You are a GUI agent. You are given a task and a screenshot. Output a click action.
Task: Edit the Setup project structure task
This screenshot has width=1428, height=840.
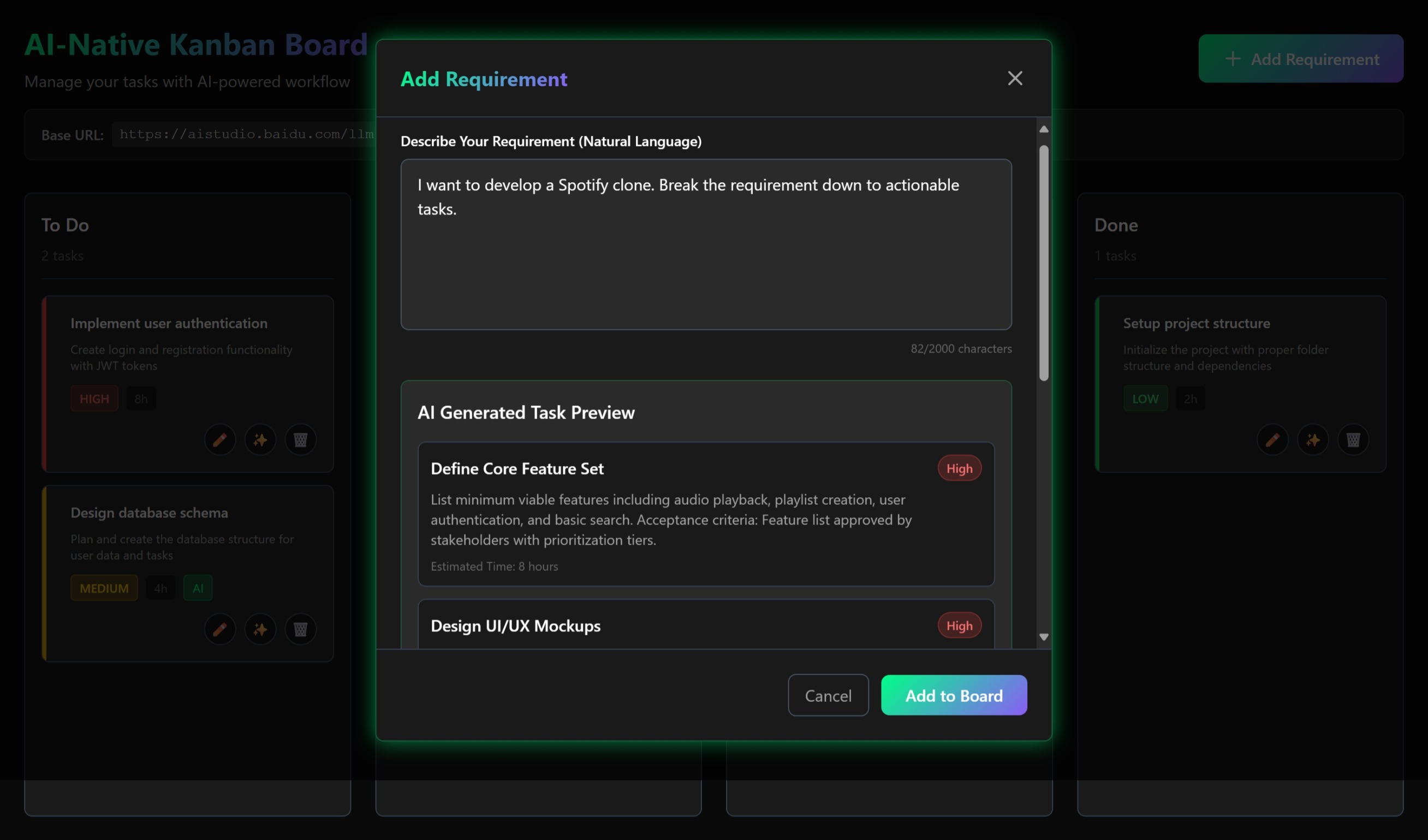1272,439
